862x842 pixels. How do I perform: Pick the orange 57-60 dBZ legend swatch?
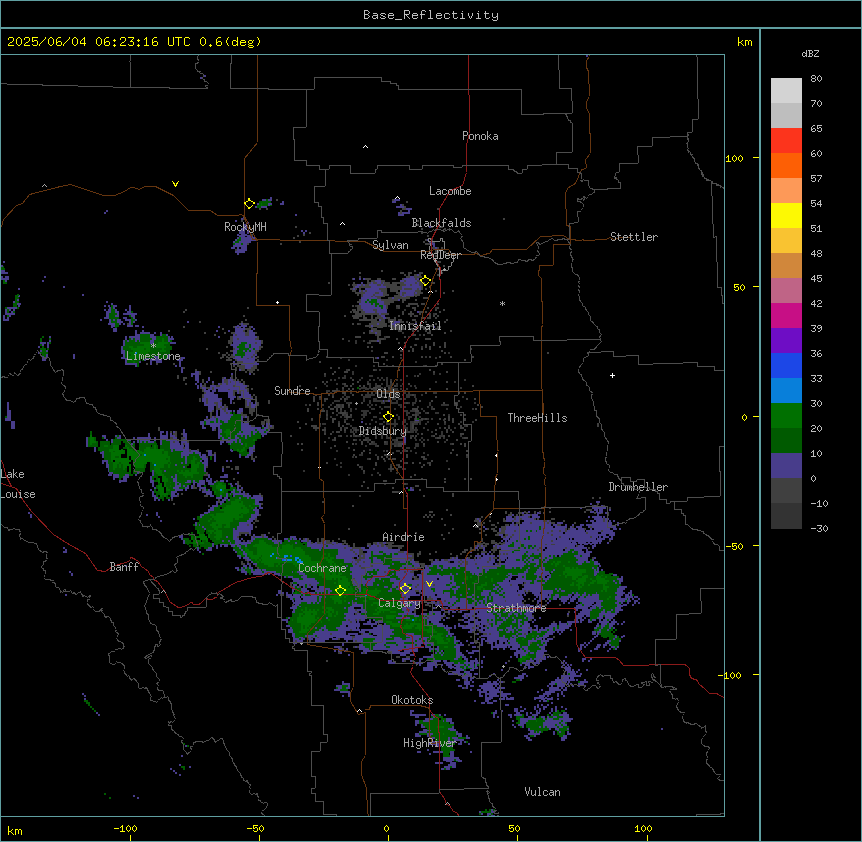[x=786, y=166]
